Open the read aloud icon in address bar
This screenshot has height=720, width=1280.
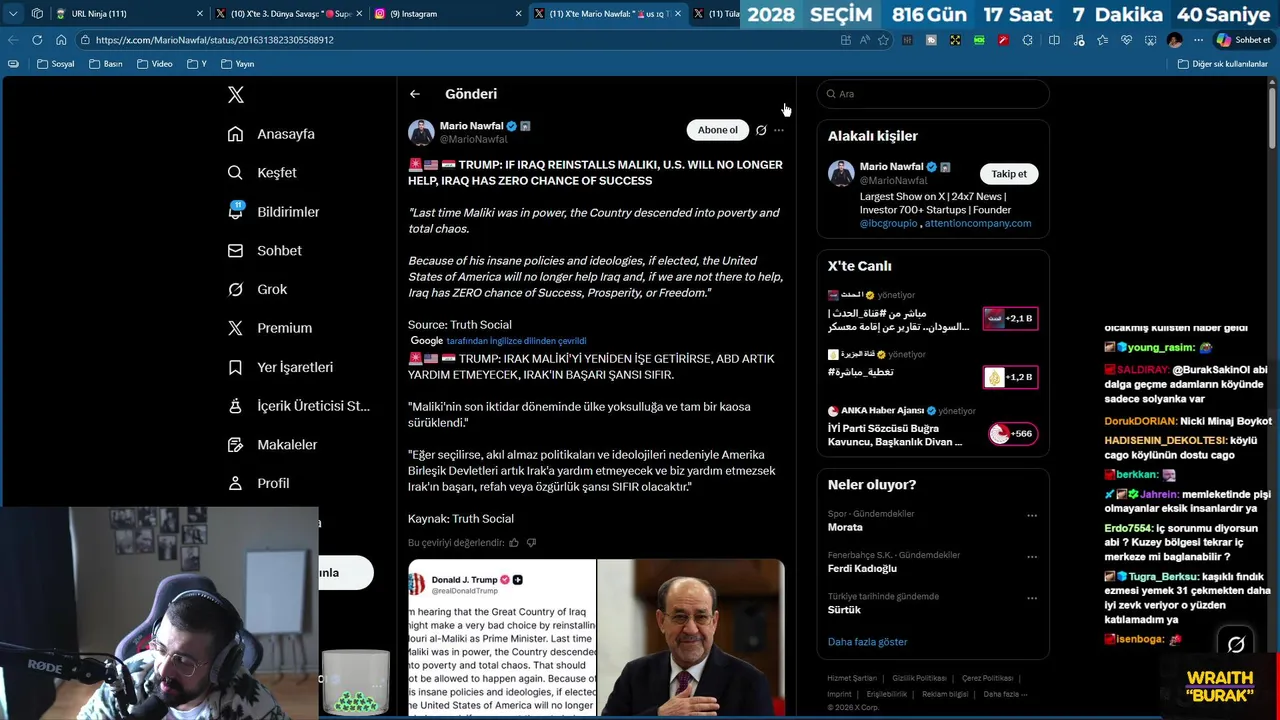[865, 40]
